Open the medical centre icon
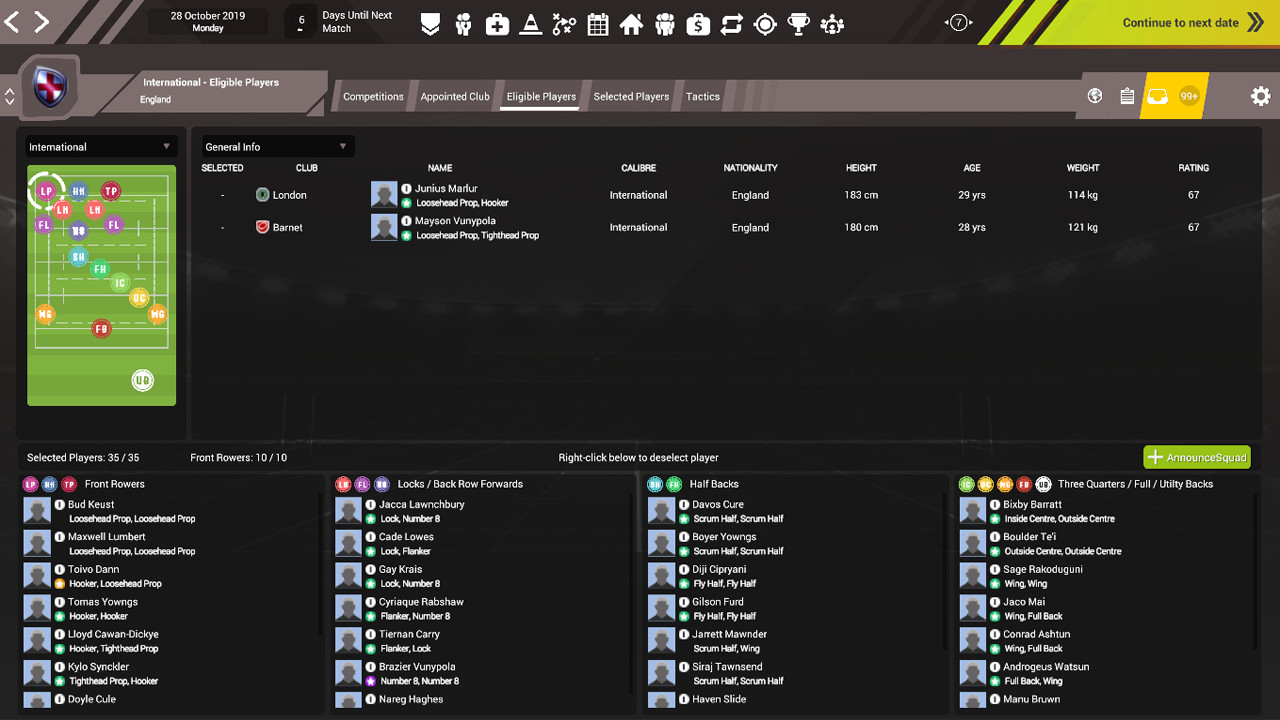1280x720 pixels. (x=497, y=23)
